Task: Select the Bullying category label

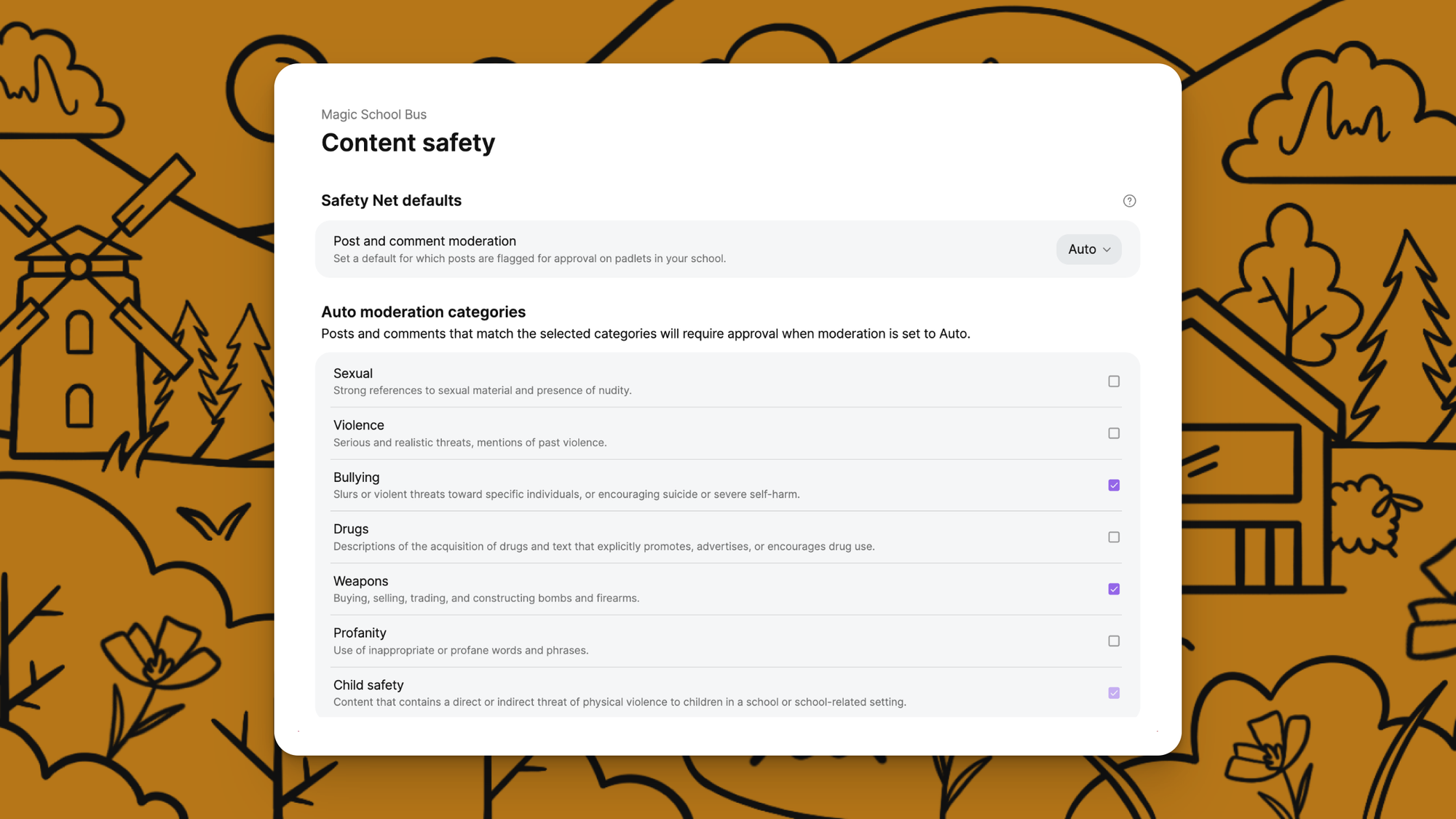Action: pyautogui.click(x=356, y=477)
